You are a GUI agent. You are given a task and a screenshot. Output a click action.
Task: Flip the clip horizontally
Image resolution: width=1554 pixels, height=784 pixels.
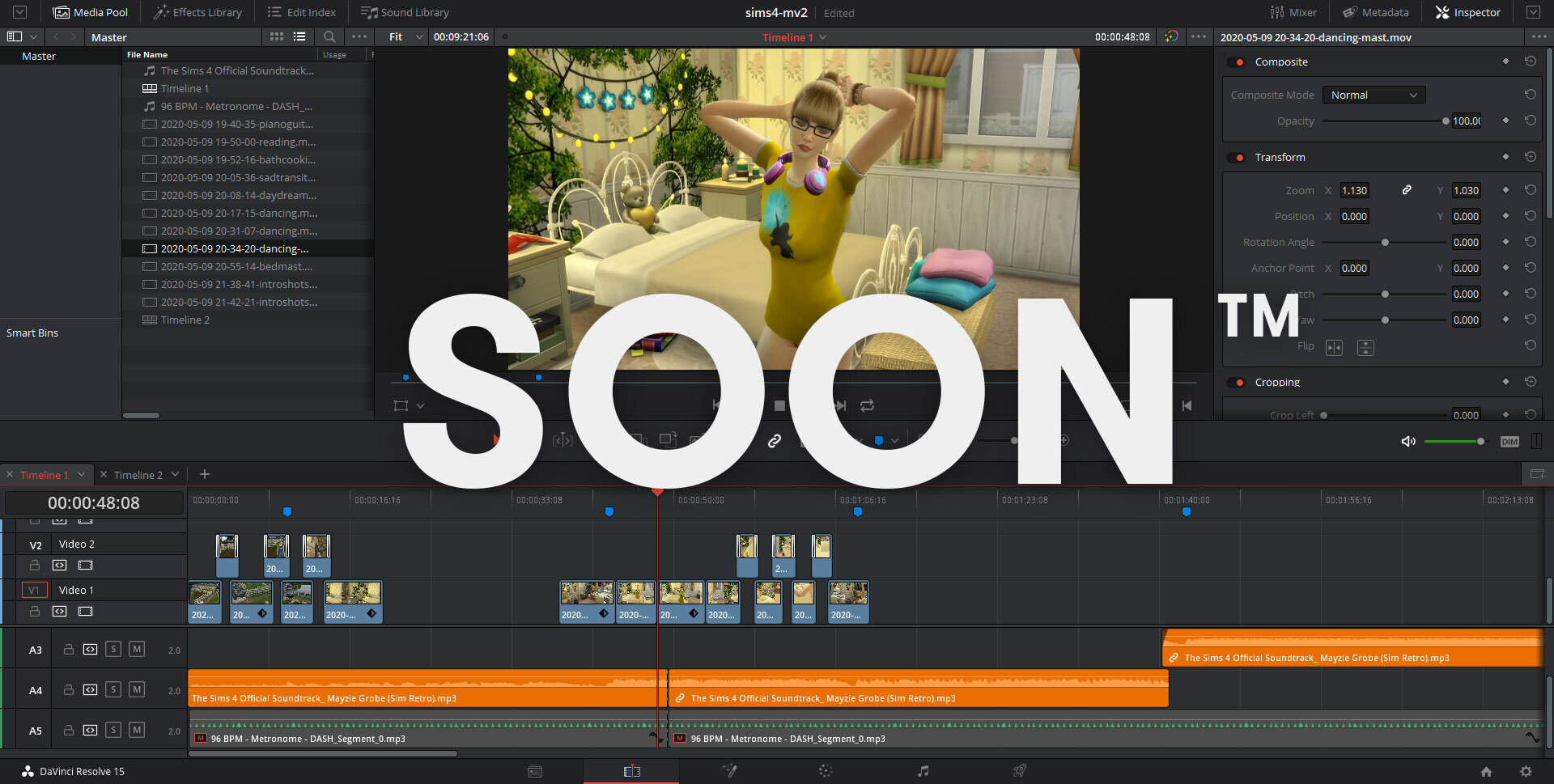1334,348
